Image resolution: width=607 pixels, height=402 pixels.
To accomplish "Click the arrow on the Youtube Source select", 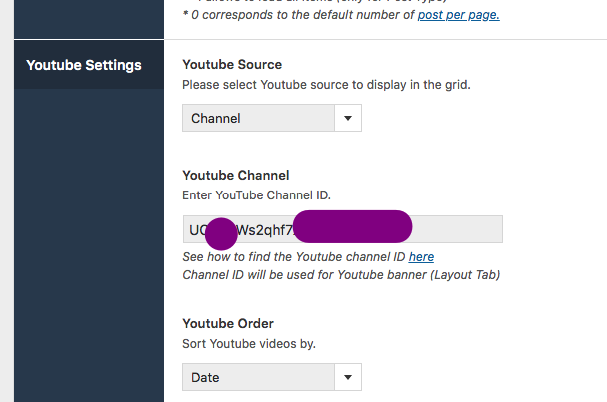I will [348, 118].
